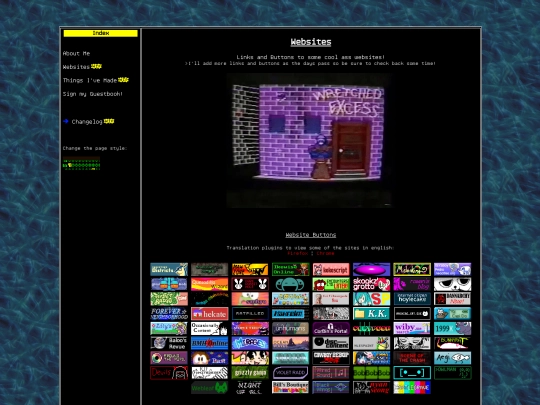Visit skookz' grotto button
540x405 pixels.
pyautogui.click(x=372, y=284)
